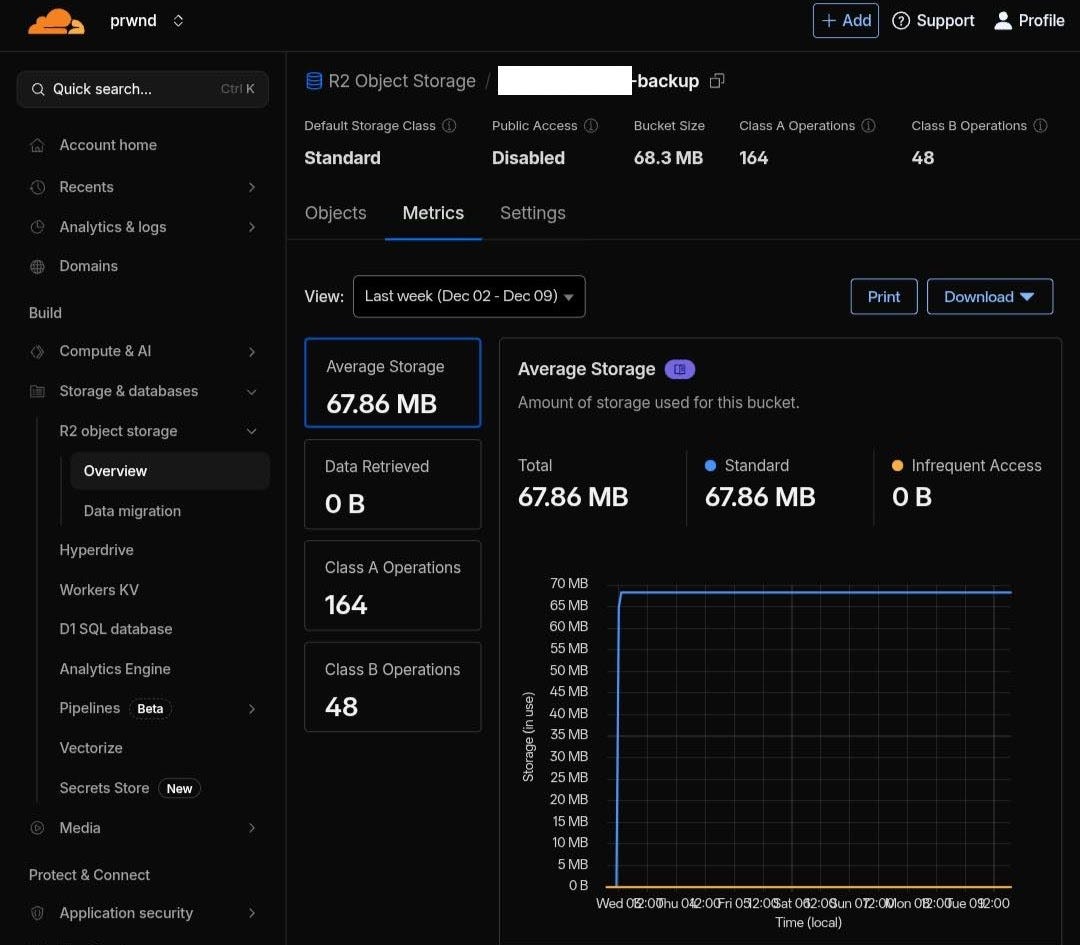
Task: Click the Account home house icon
Action: (37, 145)
